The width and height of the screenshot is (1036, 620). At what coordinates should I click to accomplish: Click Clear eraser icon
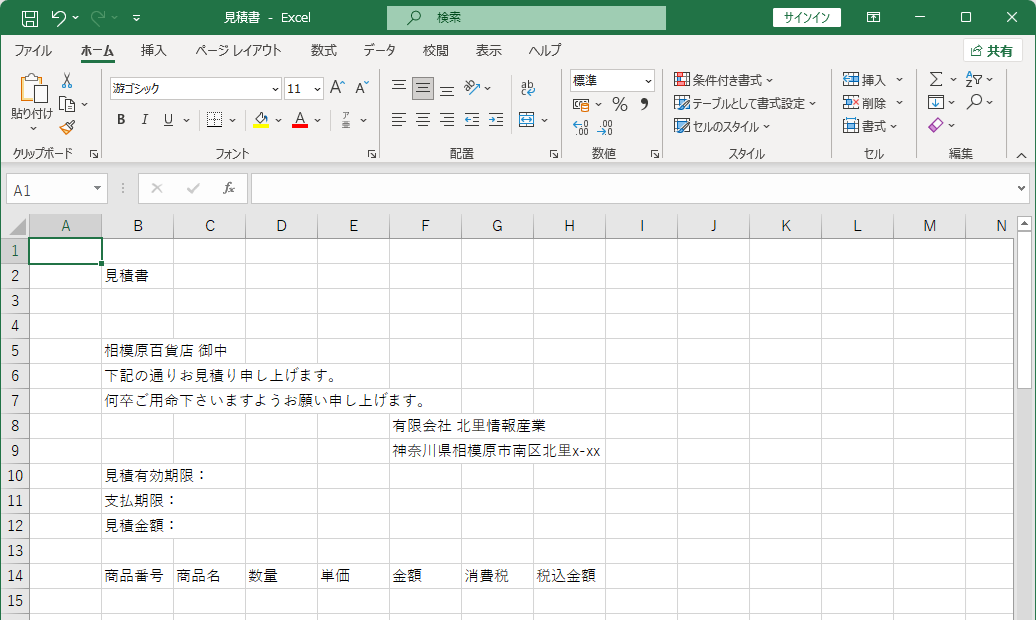(936, 125)
